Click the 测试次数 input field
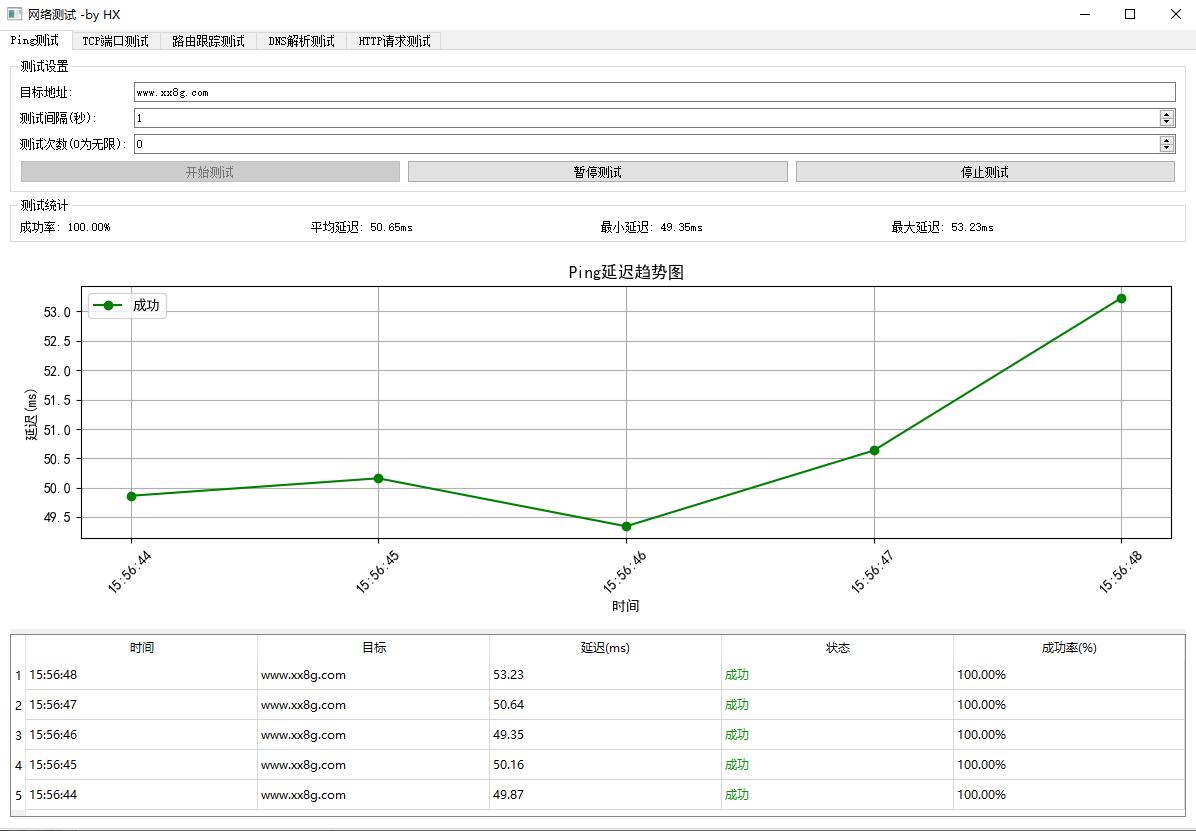The image size is (1196, 831). point(645,144)
